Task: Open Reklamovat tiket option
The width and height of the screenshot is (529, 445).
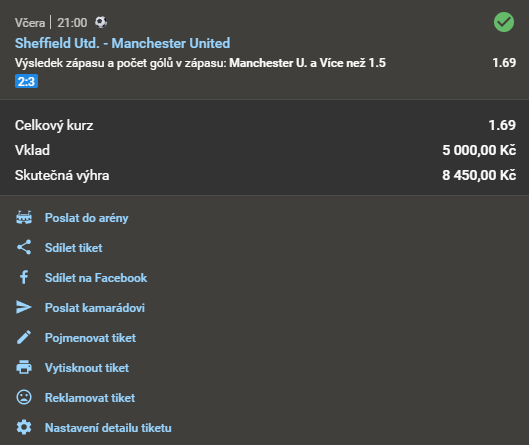Action: tap(90, 398)
